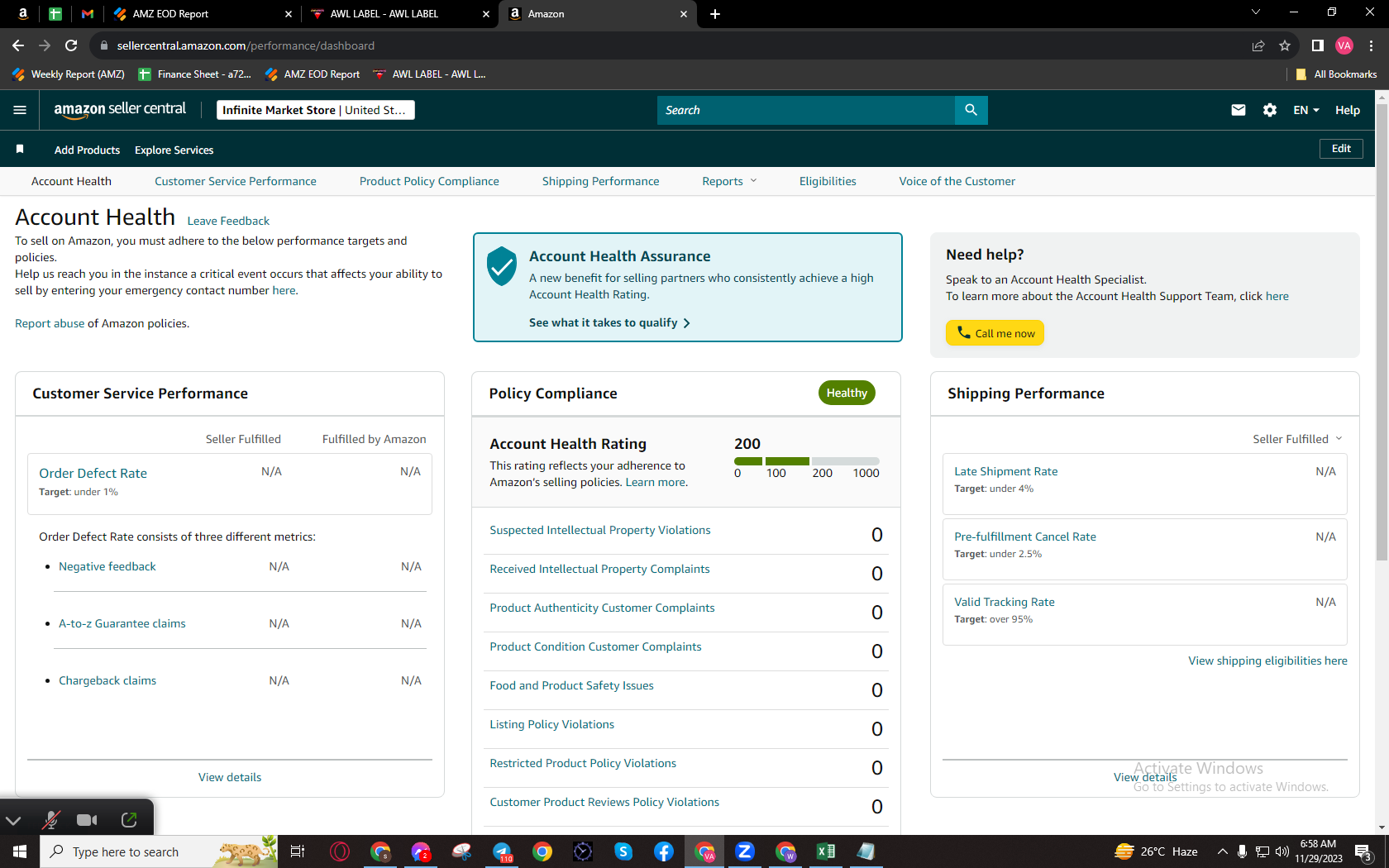
Task: Expand the meeting bar chevron
Action: (x=13, y=820)
